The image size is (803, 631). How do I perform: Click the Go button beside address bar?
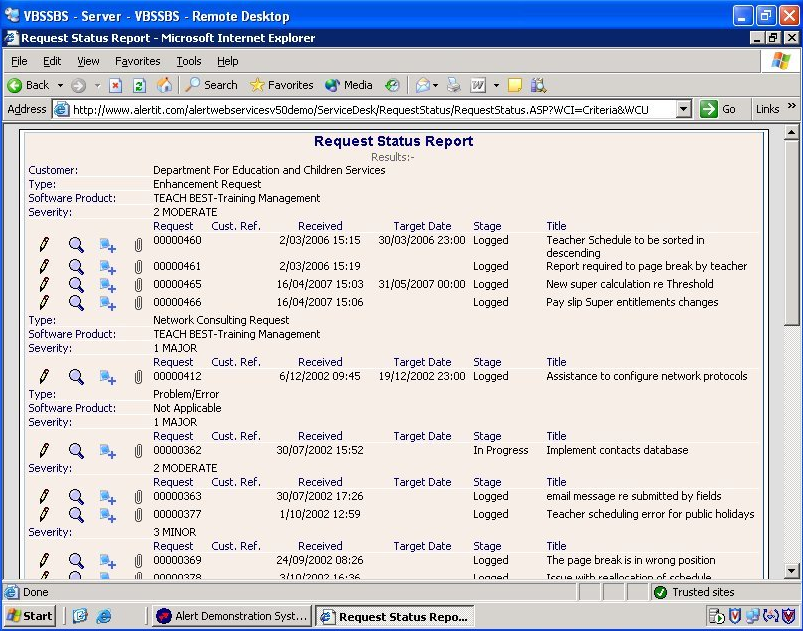pyautogui.click(x=720, y=109)
